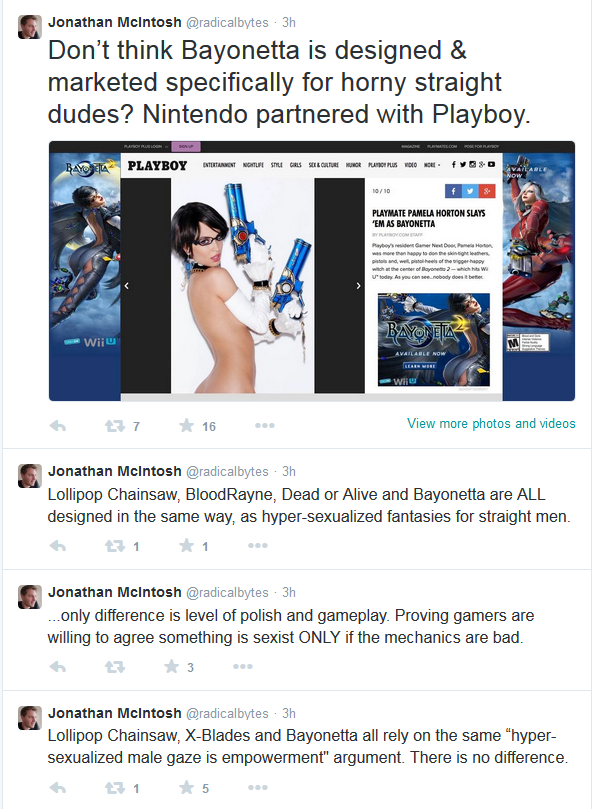Open @radicalbytes handle on the first tweet
Screen dimensions: 592x809
pos(227,23)
